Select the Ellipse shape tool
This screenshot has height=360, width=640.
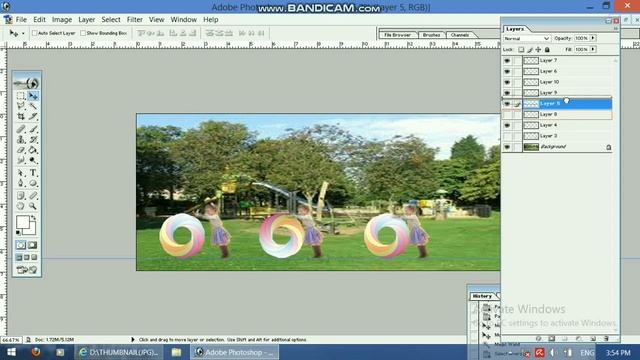[33, 183]
